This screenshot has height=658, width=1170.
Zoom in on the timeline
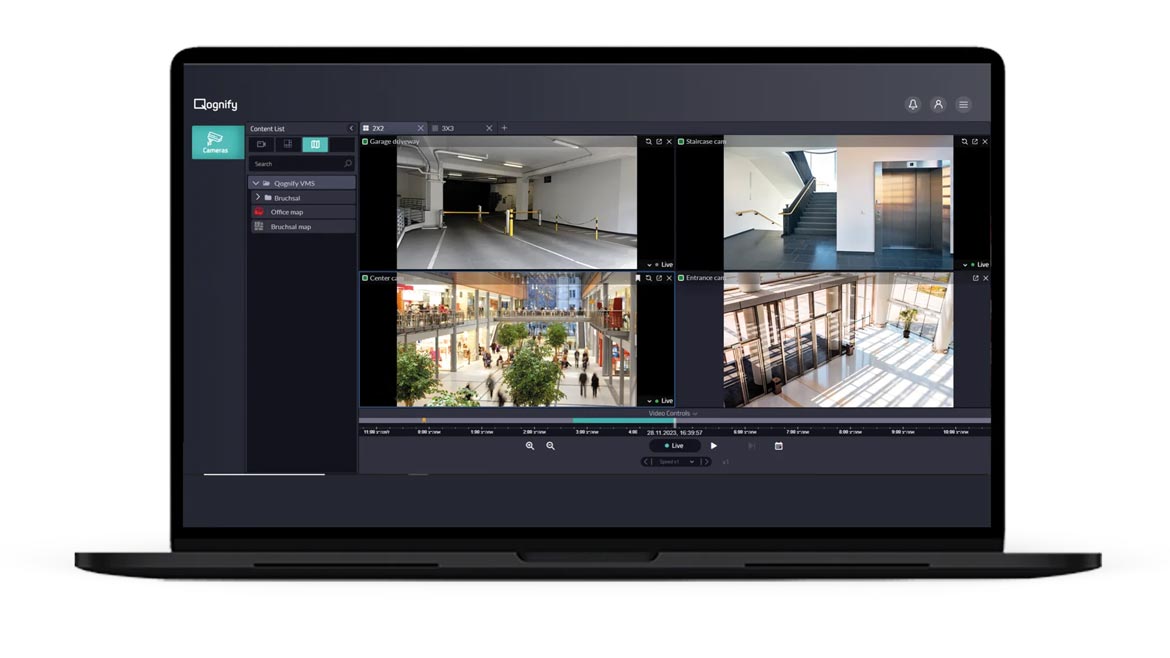[530, 446]
